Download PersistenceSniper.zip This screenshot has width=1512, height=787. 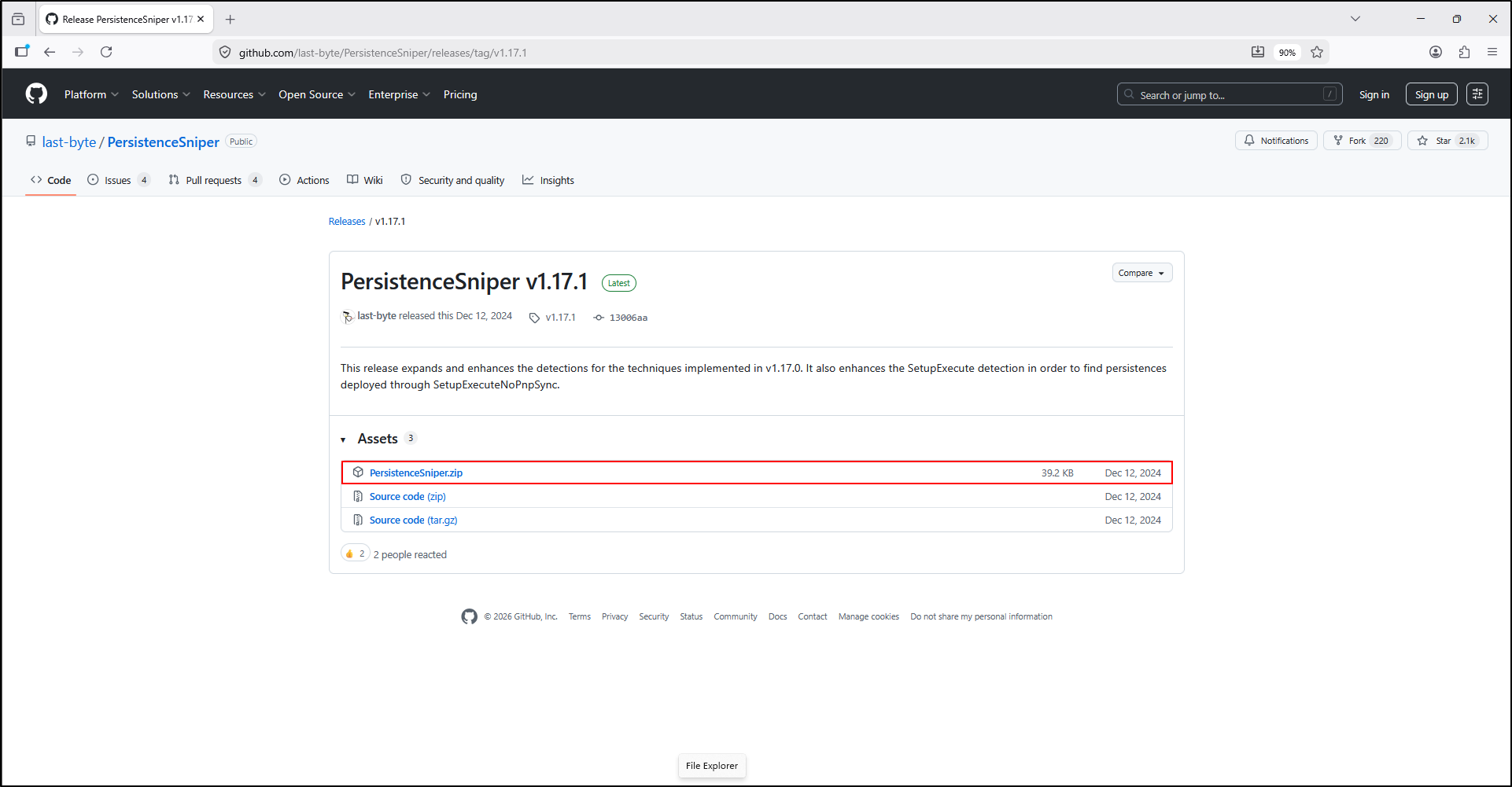coord(416,473)
